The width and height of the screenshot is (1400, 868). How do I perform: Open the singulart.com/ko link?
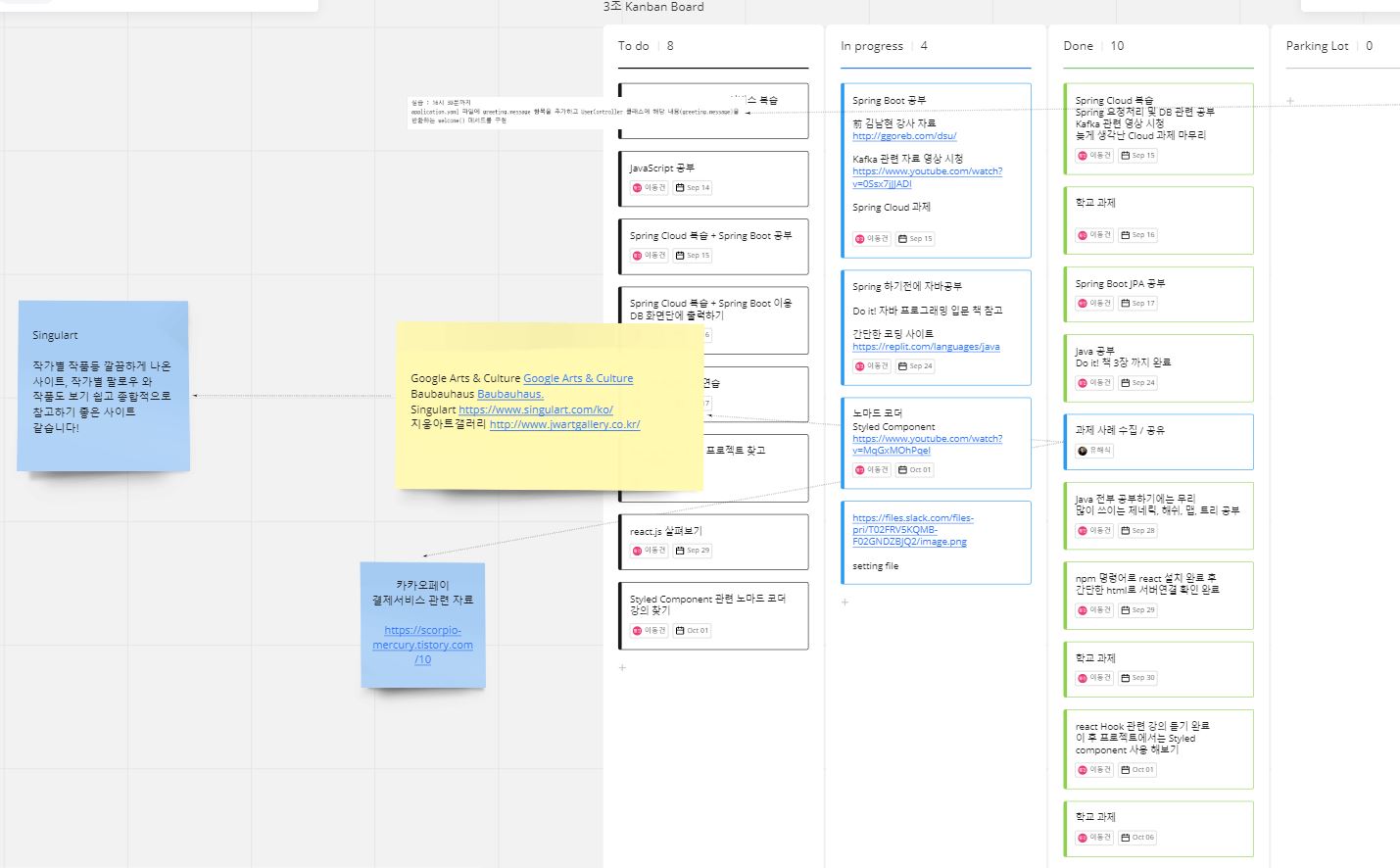pyautogui.click(x=536, y=410)
